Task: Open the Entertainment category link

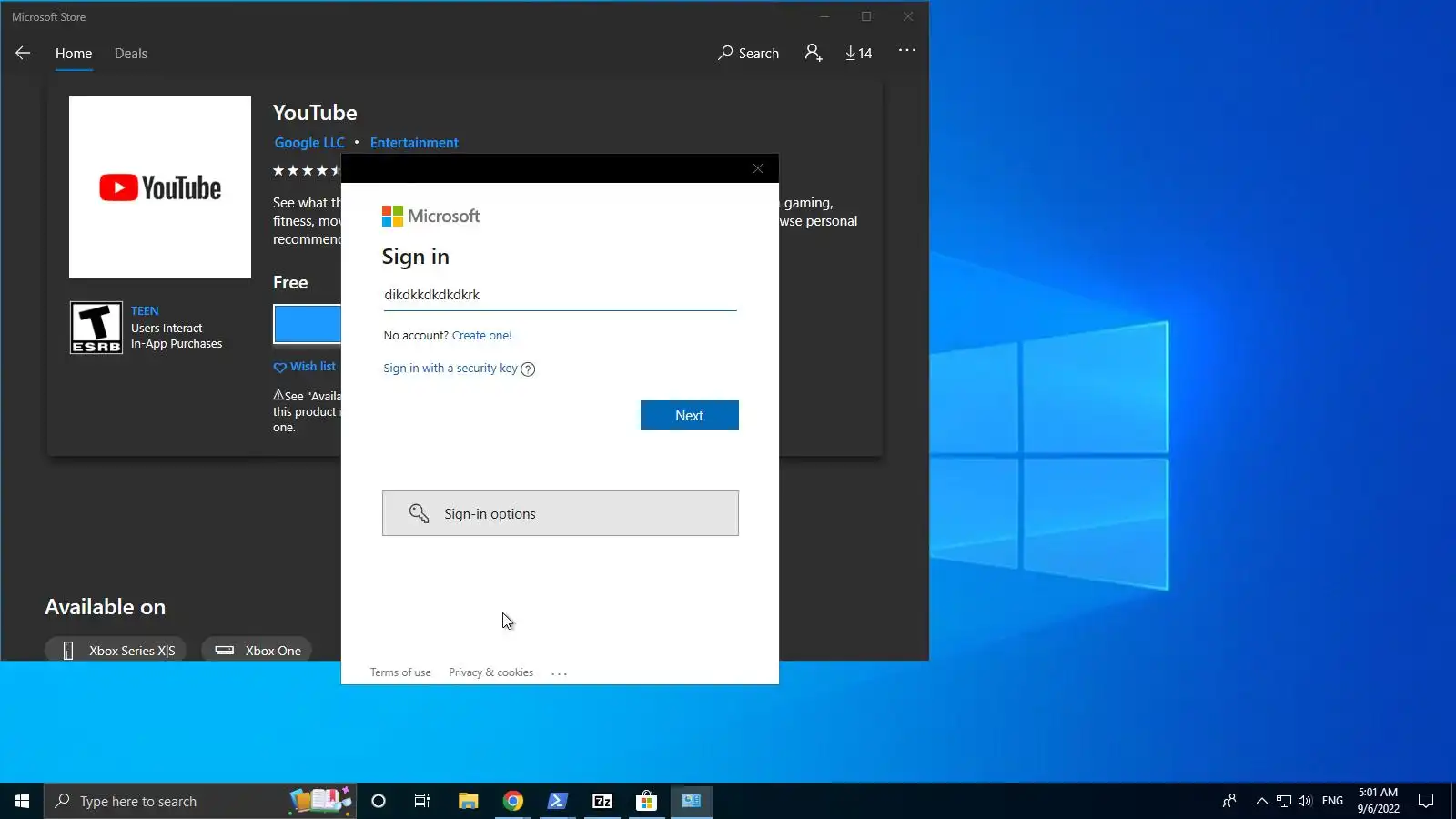Action: coord(414,143)
